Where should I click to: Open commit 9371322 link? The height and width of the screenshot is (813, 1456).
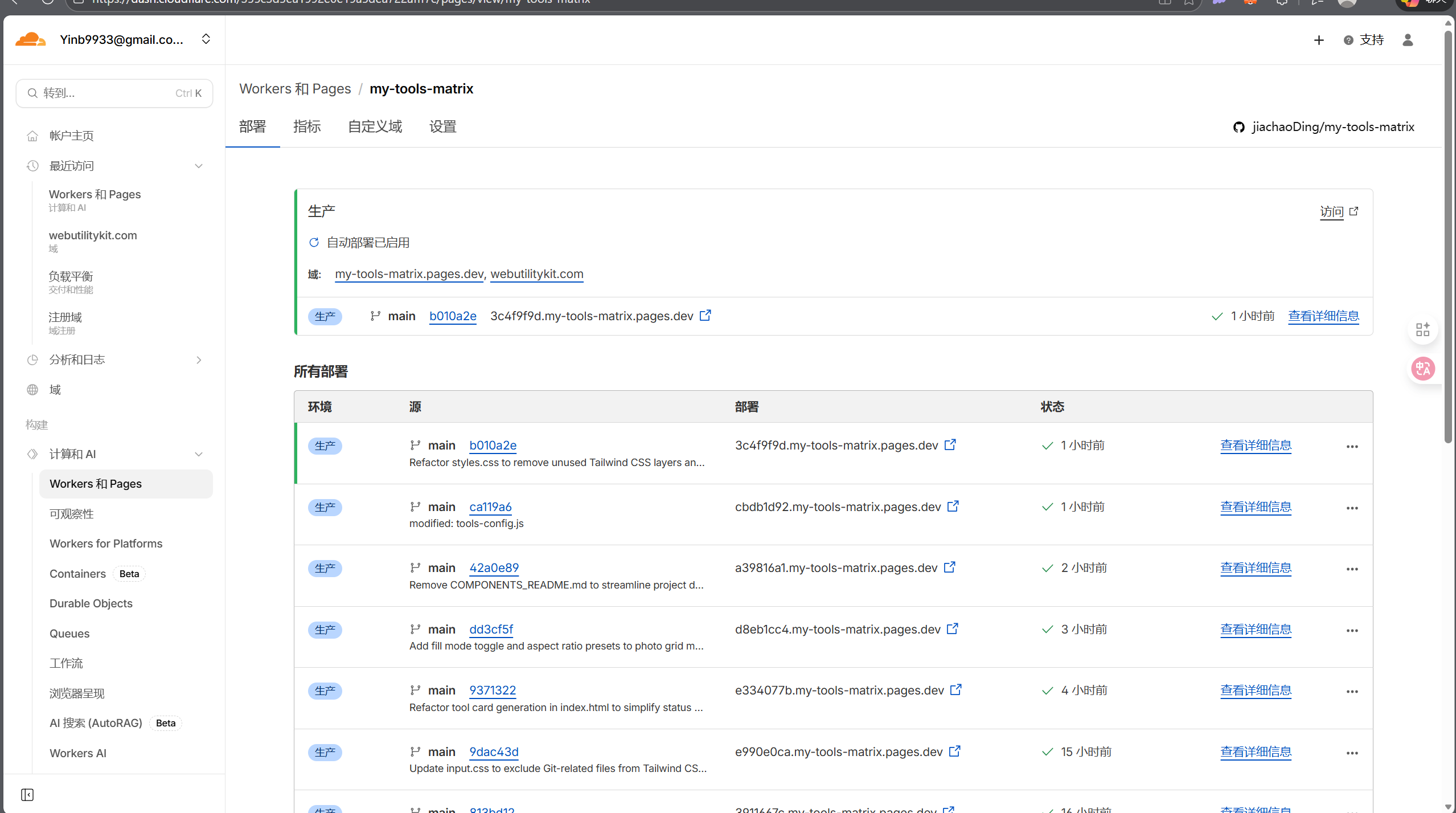493,691
